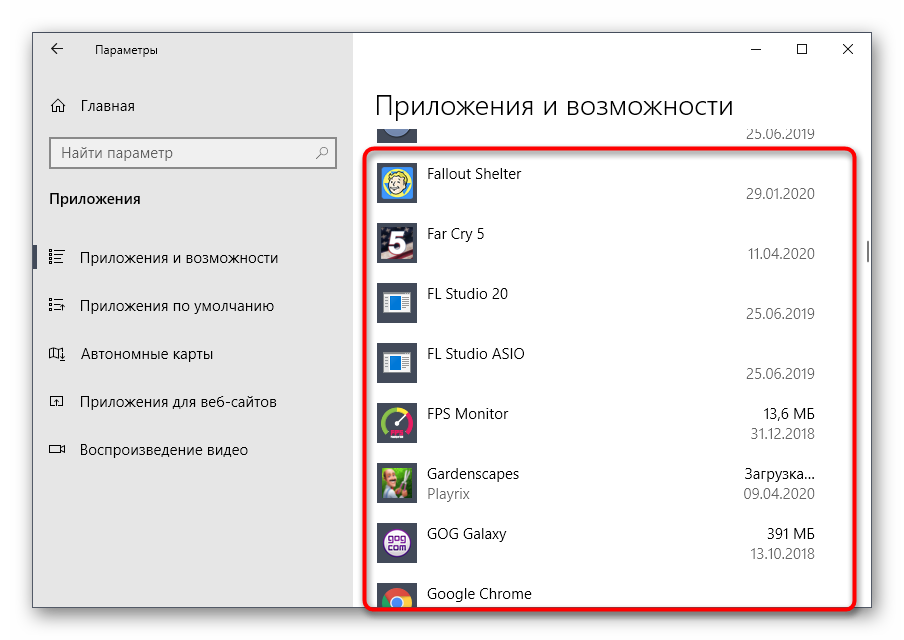Open Приложения по умолчанию section
Image resolution: width=904 pixels, height=640 pixels.
tap(176, 306)
